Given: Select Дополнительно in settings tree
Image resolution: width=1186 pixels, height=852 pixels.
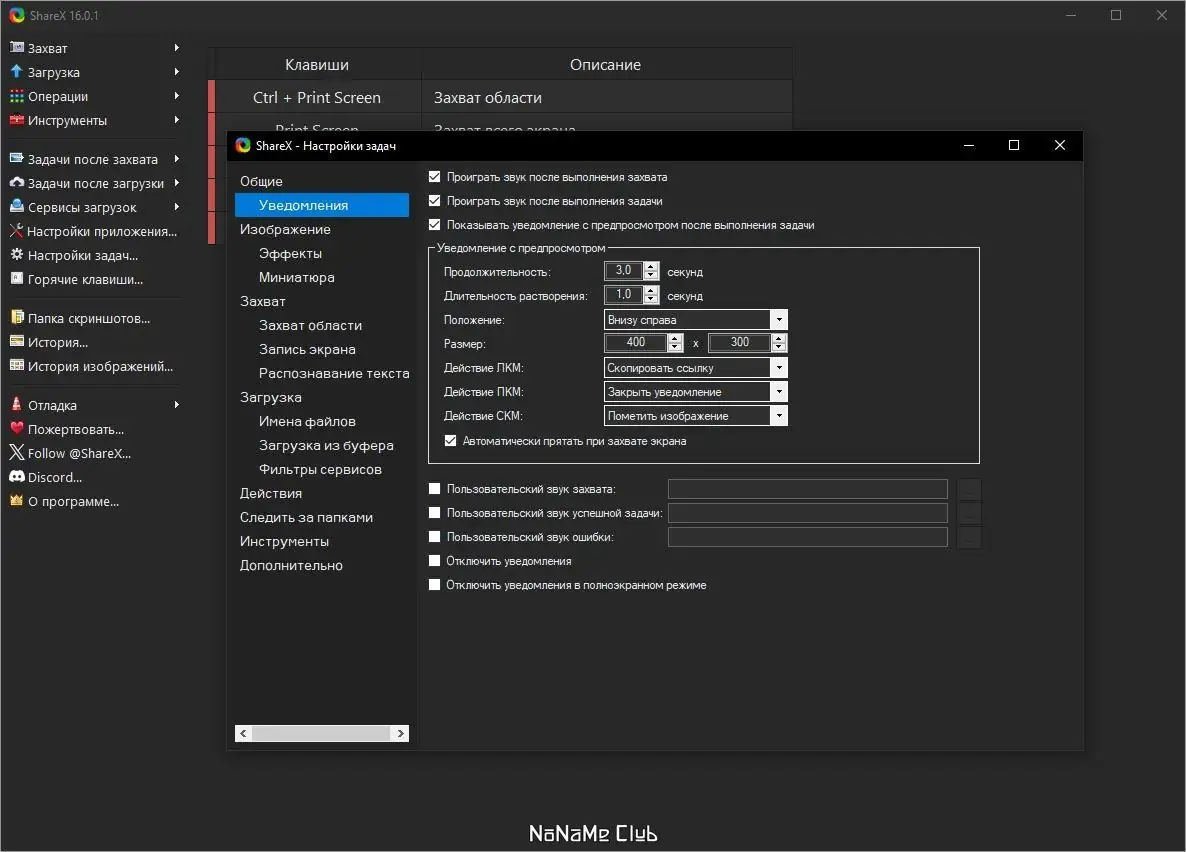Looking at the screenshot, I should [x=291, y=565].
